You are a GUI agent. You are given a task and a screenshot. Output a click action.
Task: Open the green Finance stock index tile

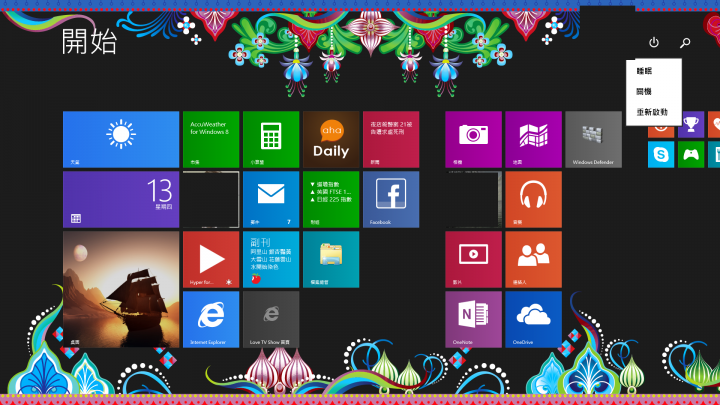331,200
